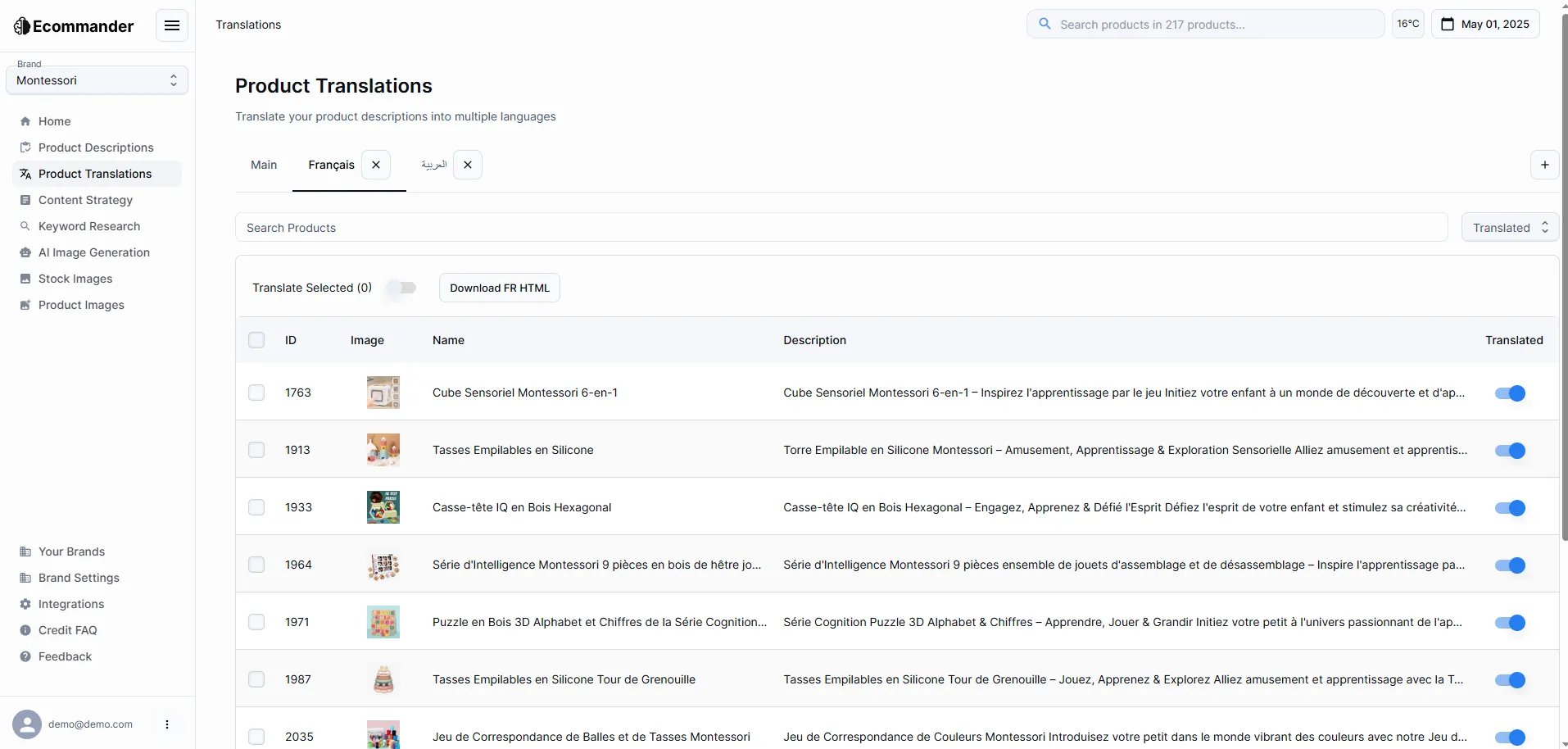The height and width of the screenshot is (749, 1568).
Task: Switch to the Main tab
Action: pyautogui.click(x=264, y=165)
